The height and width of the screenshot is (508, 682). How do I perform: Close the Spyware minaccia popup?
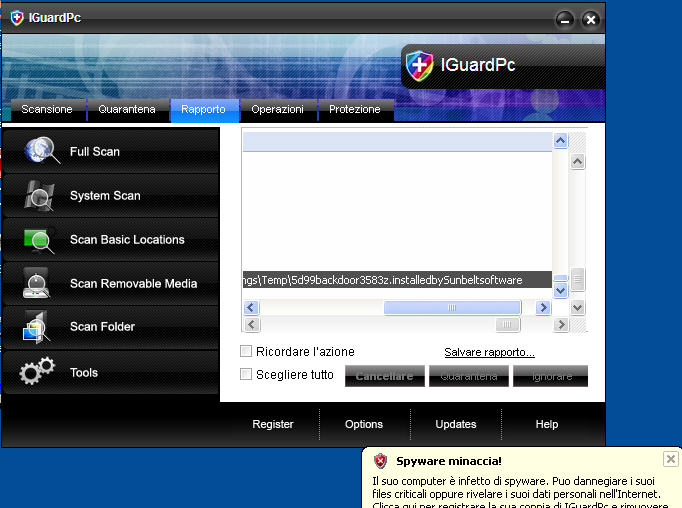670,459
